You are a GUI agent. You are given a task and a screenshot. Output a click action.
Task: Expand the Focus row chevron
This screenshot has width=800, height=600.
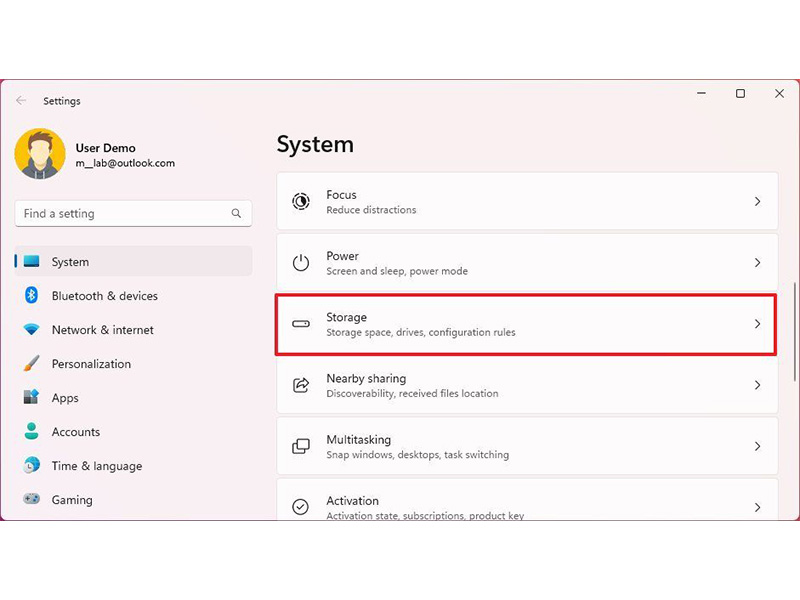click(758, 202)
